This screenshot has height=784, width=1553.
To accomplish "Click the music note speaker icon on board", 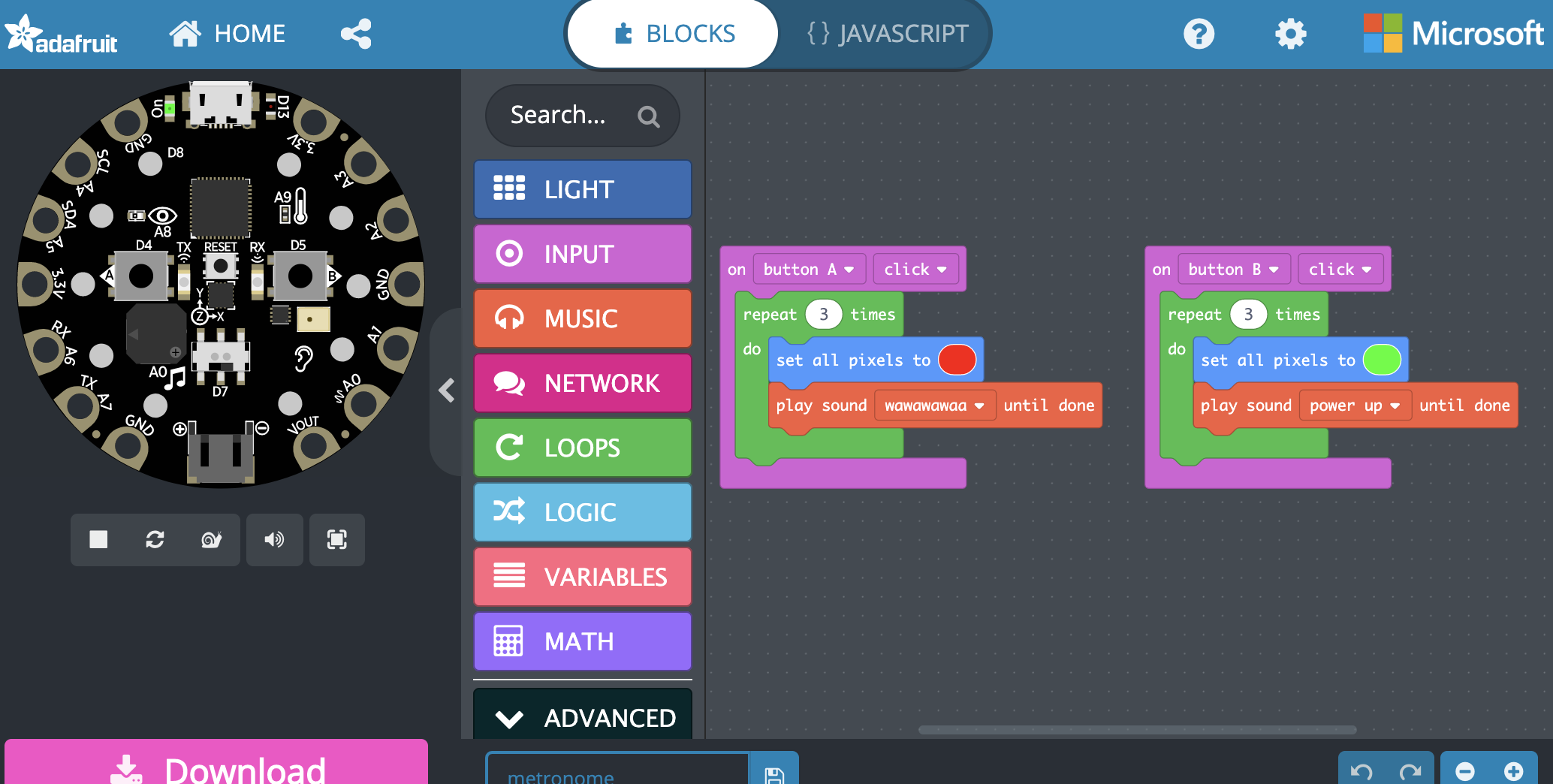I will click(x=175, y=377).
